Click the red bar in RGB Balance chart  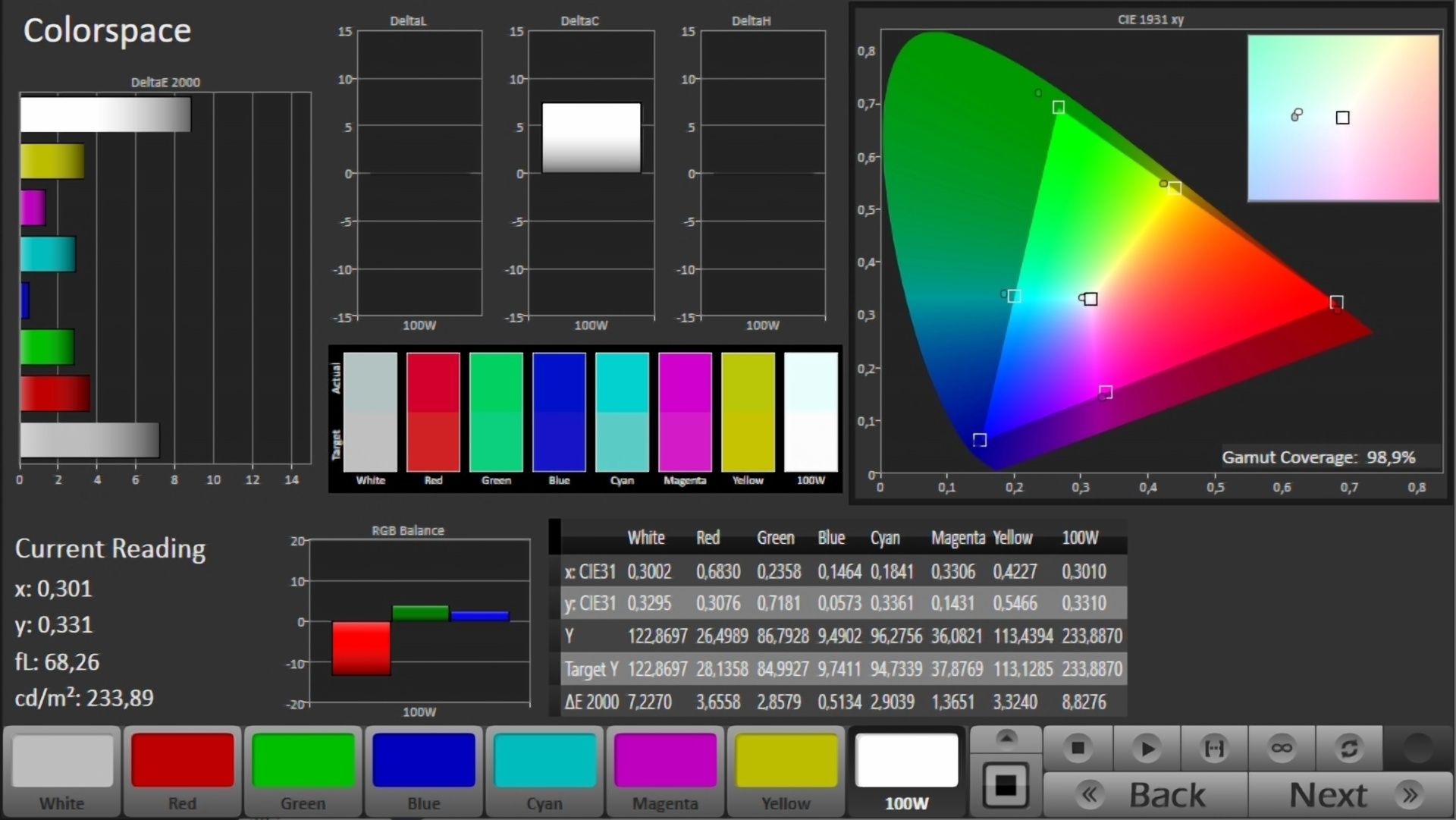tap(361, 648)
